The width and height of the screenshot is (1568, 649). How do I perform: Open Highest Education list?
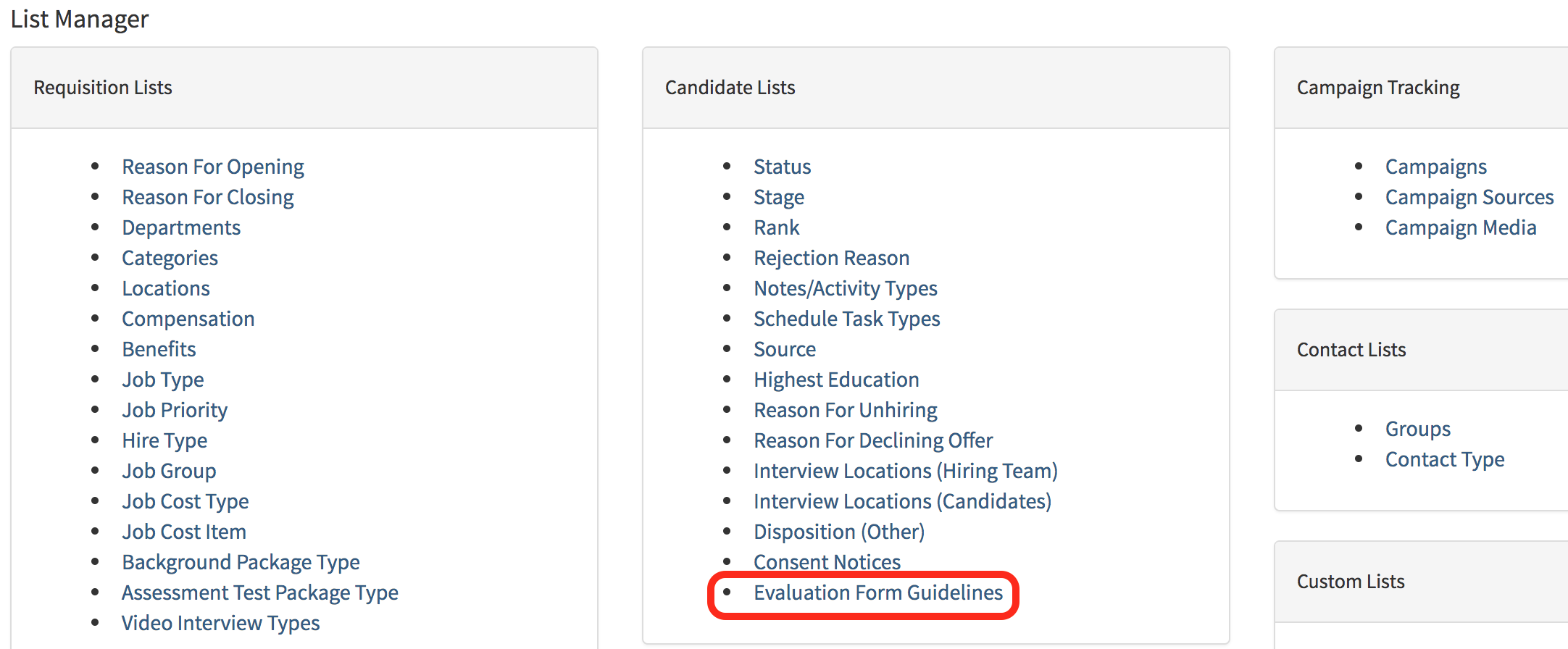coord(836,380)
